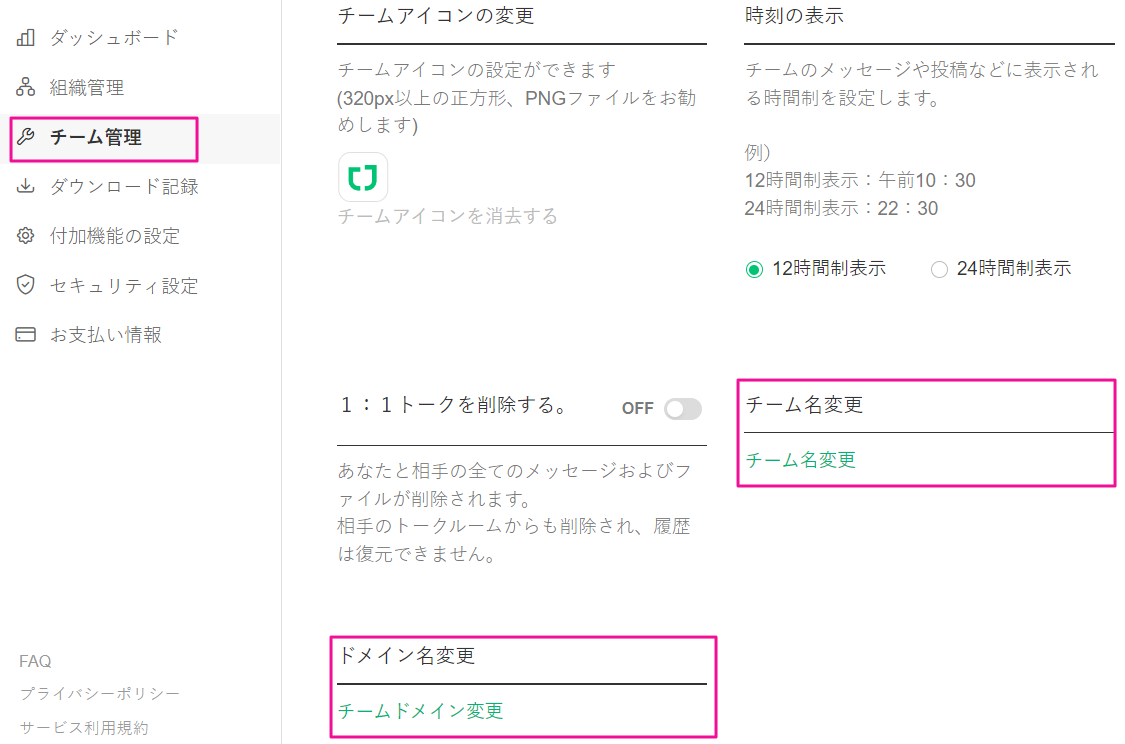Click the team management wrench icon

[x=26, y=137]
